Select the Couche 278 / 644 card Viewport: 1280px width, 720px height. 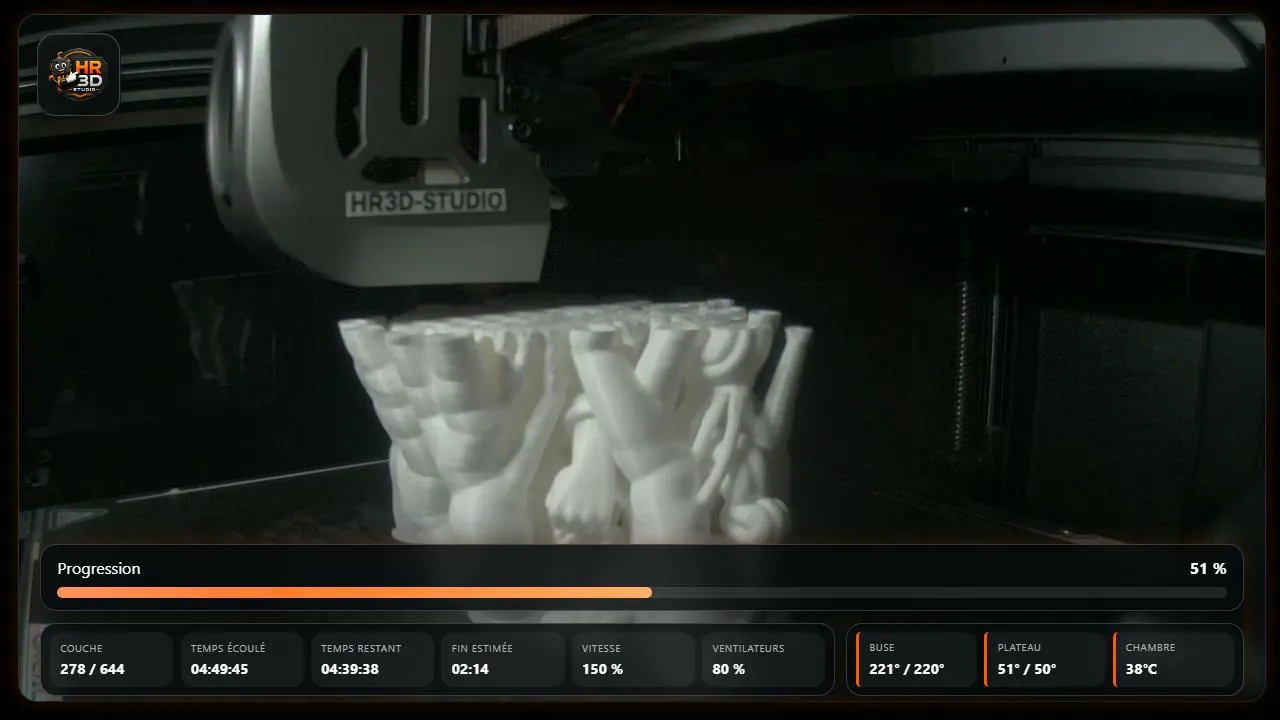(111, 660)
